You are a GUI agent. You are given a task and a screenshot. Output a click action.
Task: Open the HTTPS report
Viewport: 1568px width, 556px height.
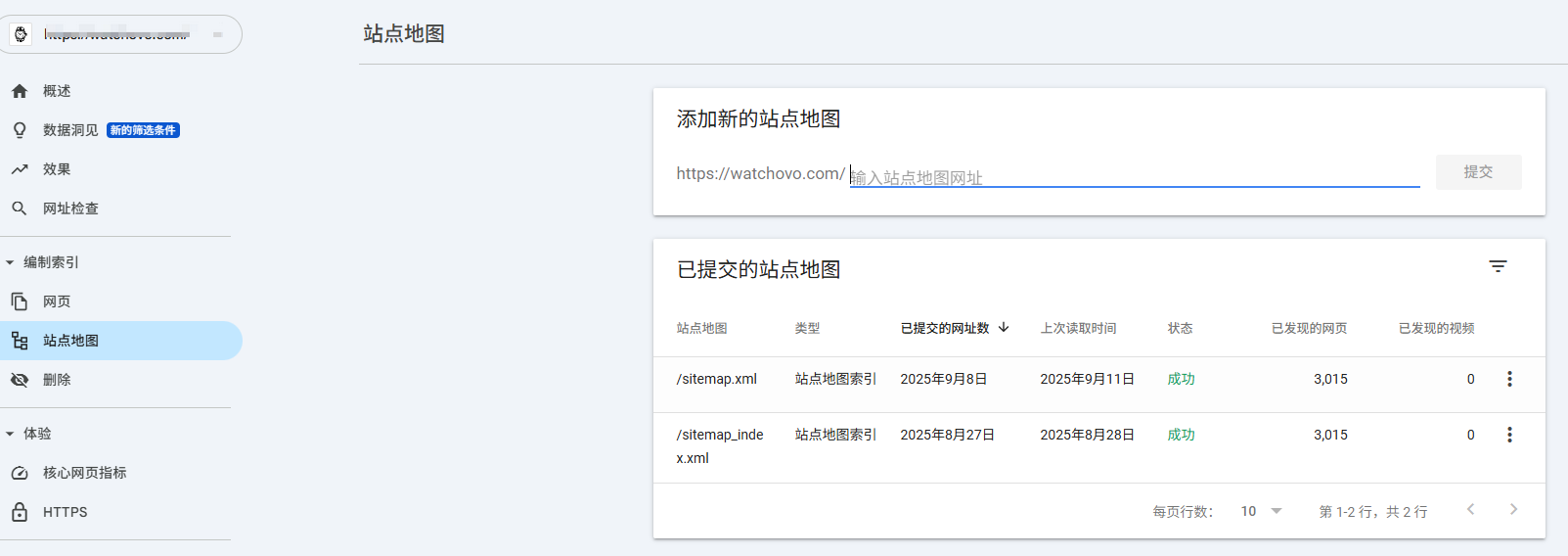tap(65, 512)
